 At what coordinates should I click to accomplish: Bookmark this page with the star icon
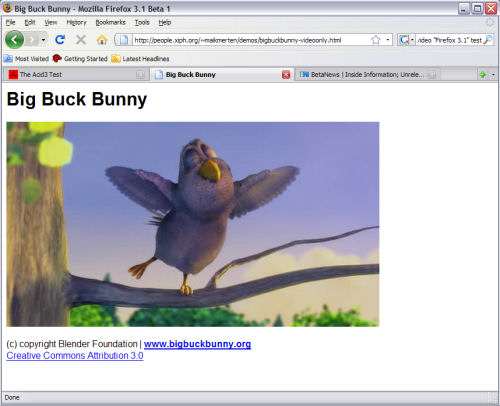(376, 40)
